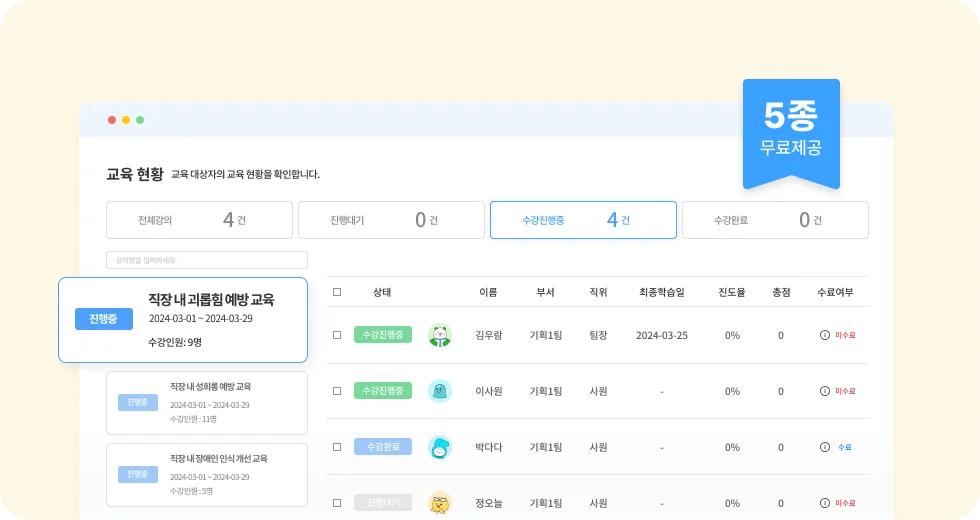Screen dimensions: 980x520
Task: Select the 수강진행중 4건 filter tab
Action: point(583,220)
